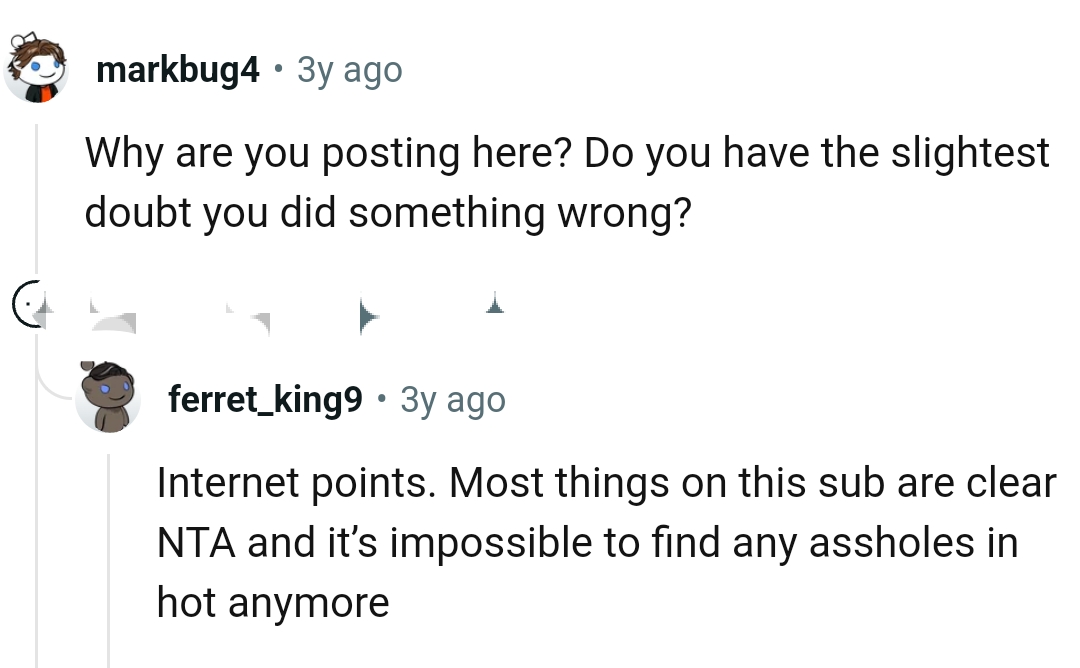Open the overflow menu for more comment actions
Screen dimensions: 1080x668
pyautogui.click(x=492, y=308)
